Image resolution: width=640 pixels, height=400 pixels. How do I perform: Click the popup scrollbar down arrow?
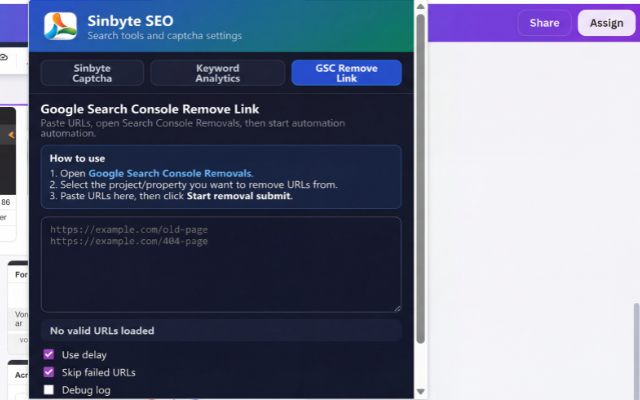420,392
